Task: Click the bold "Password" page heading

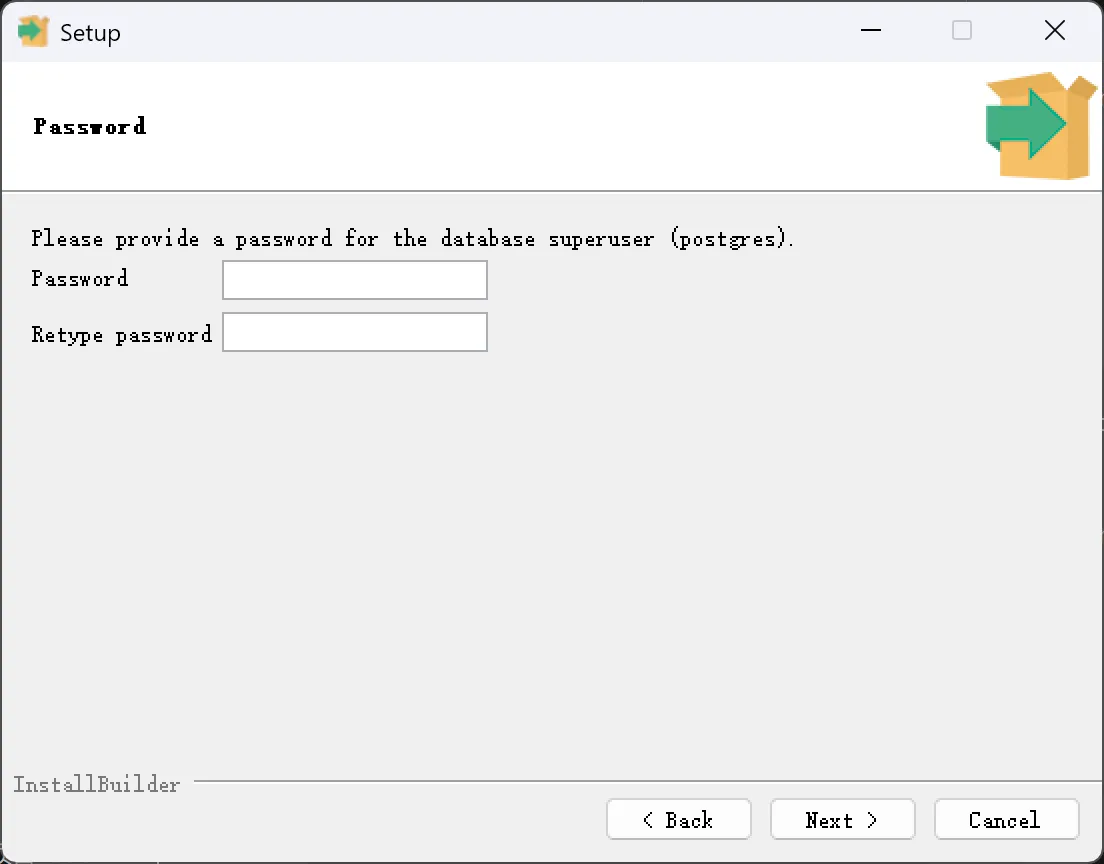Action: (x=89, y=127)
